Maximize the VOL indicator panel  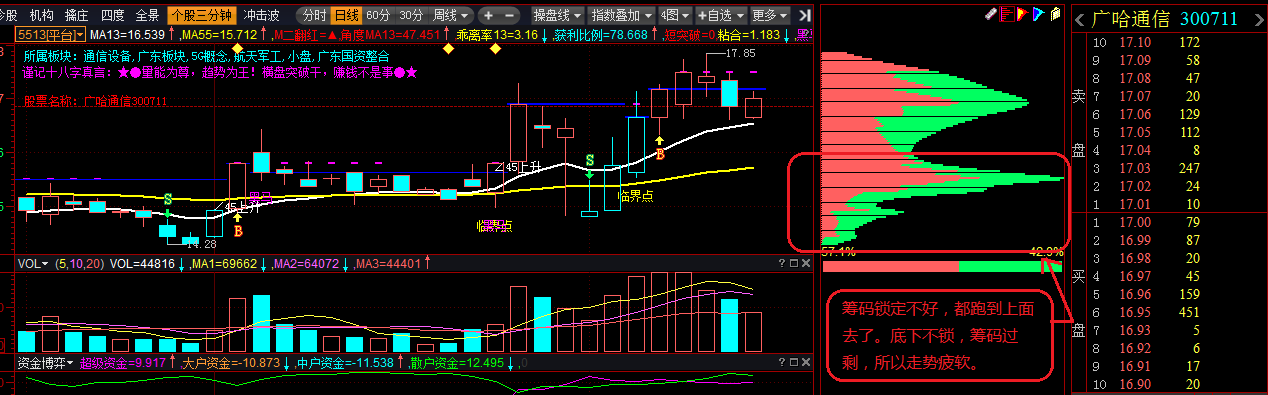point(793,263)
